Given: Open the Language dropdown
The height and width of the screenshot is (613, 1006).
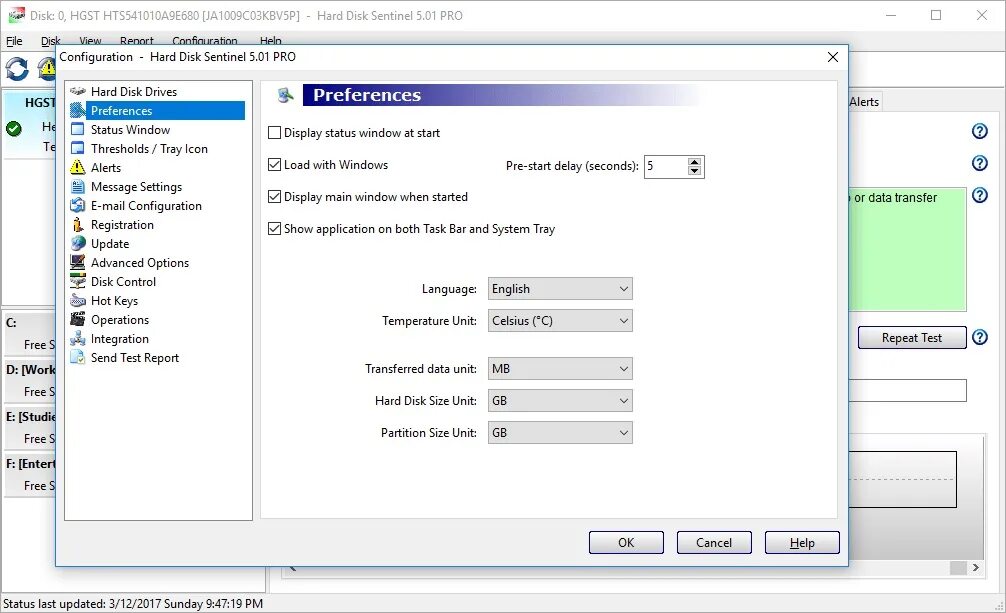Looking at the screenshot, I should tap(560, 289).
